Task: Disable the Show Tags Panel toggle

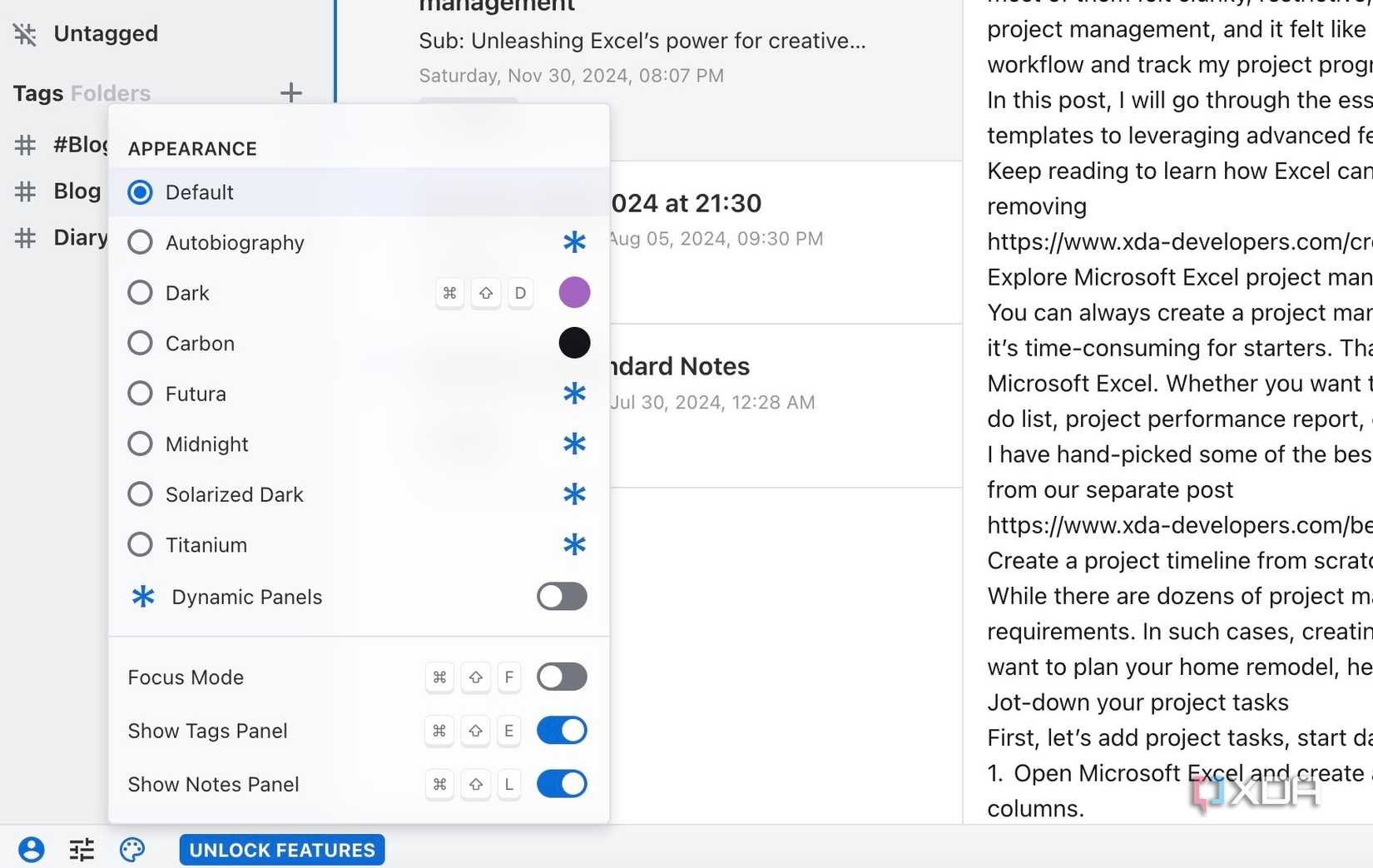Action: (x=562, y=731)
